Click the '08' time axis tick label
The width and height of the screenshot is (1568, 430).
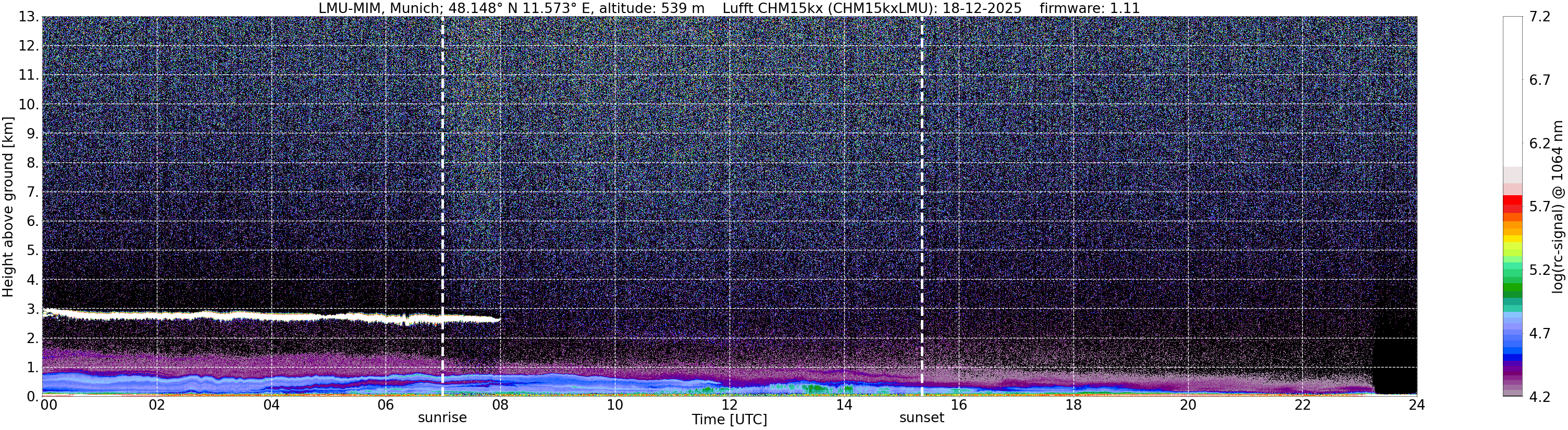500,406
